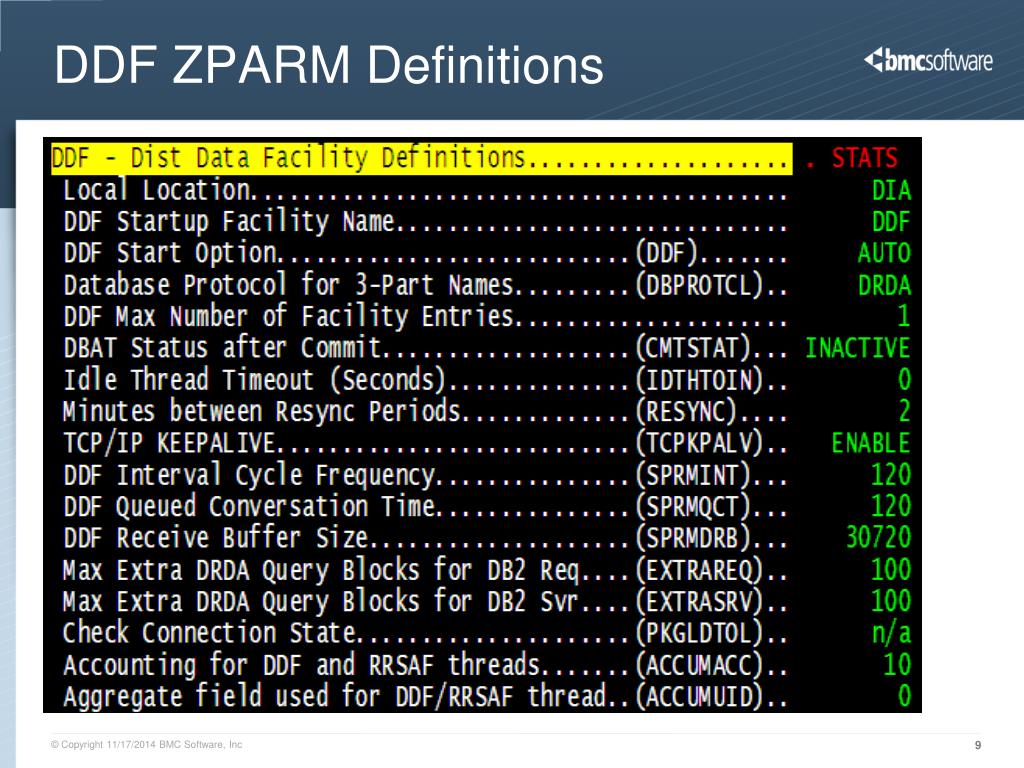Click the value DIA for Local Location
This screenshot has height=768, width=1024.
click(x=891, y=190)
